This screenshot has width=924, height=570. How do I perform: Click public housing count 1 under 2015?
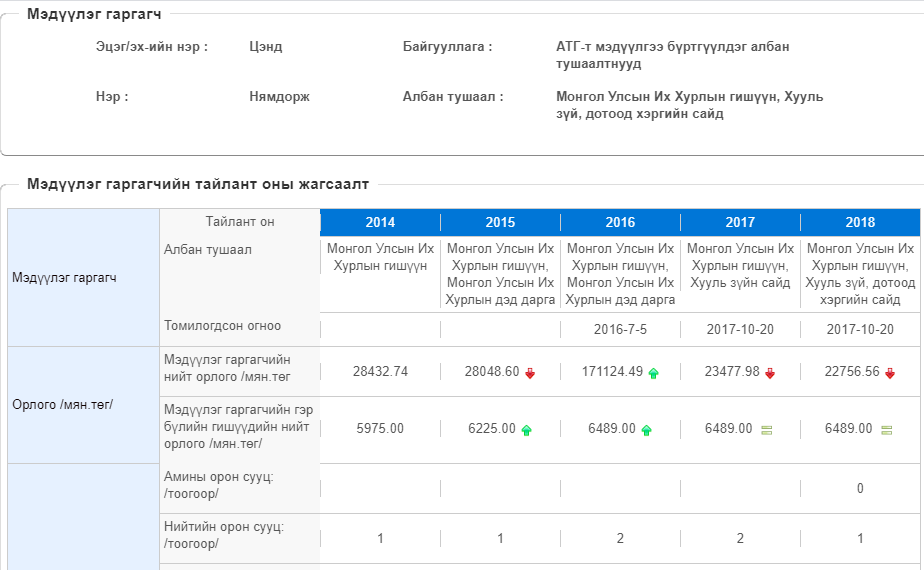[x=500, y=538]
